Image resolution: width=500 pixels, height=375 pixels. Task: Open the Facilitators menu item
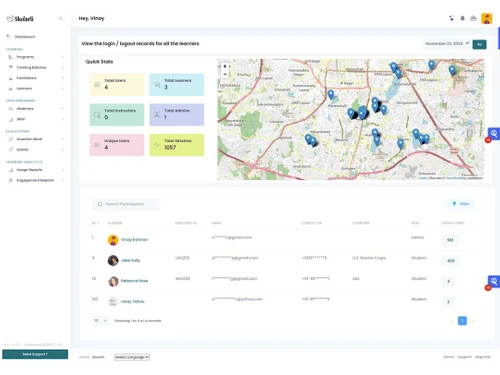coord(26,78)
